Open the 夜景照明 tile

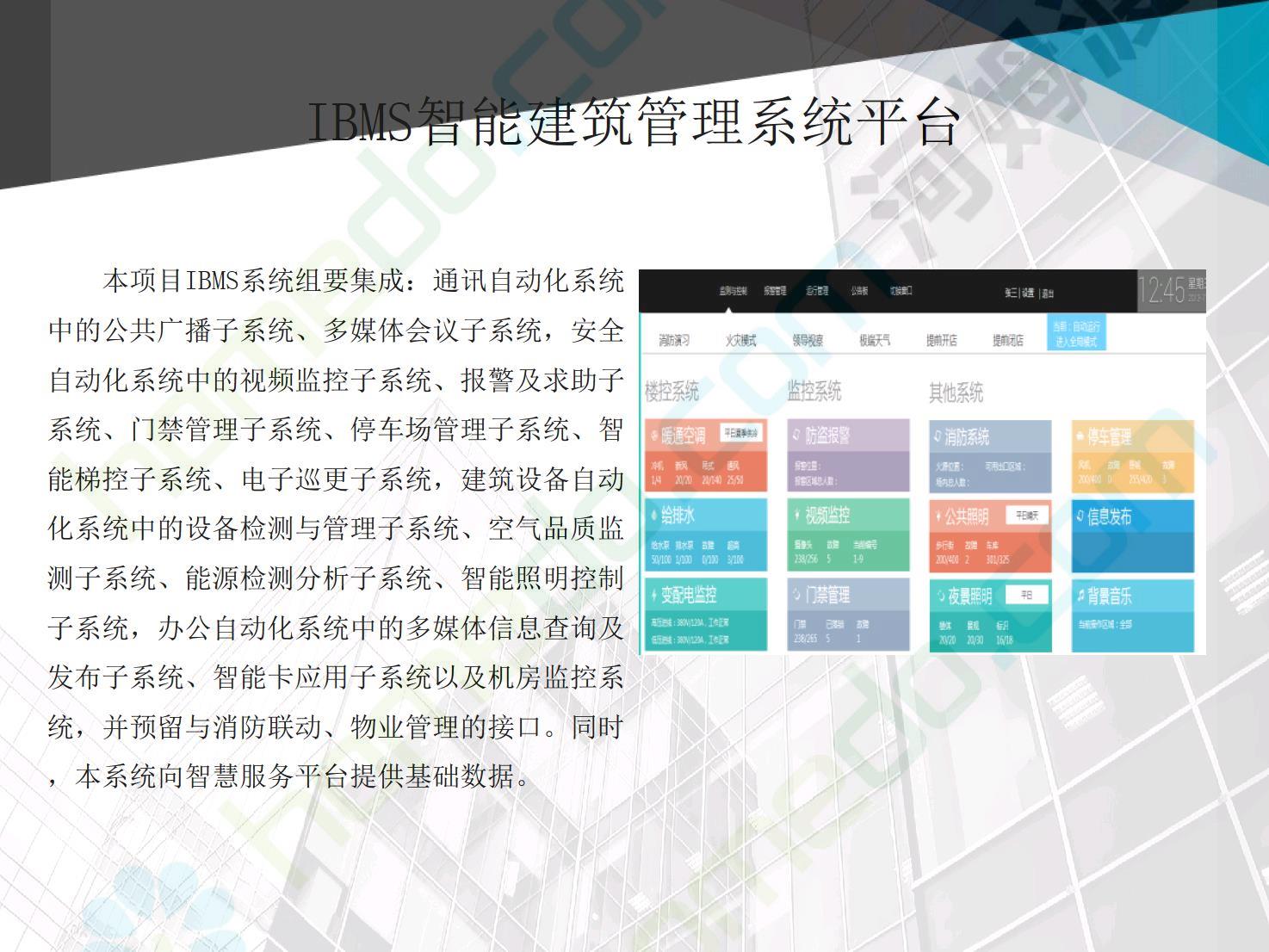tap(990, 615)
